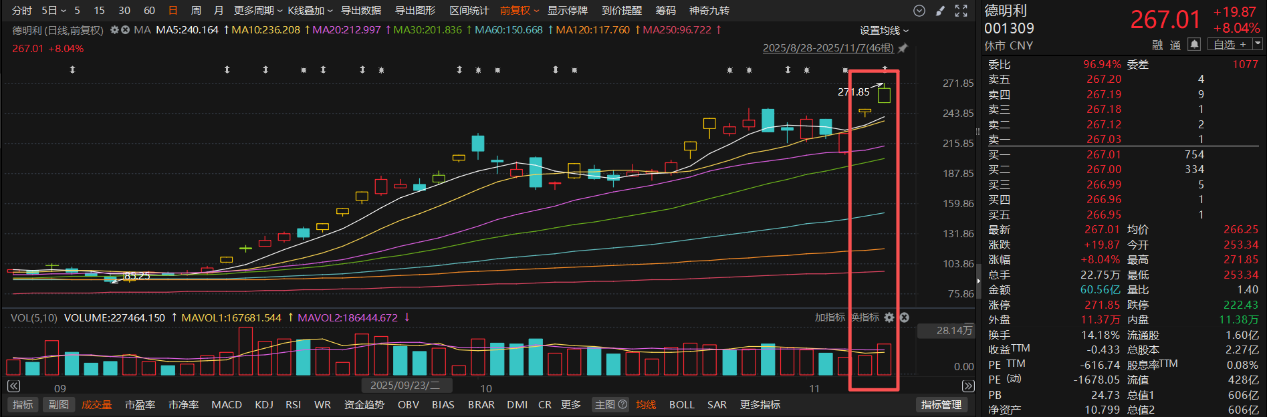Toggle 筹码 chip distribution panel

[666, 10]
